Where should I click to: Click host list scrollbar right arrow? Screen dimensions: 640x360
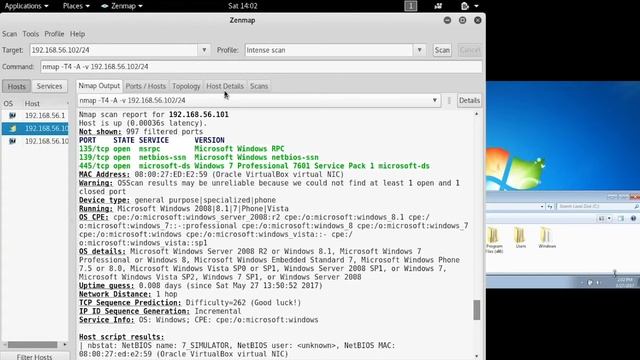65,345
